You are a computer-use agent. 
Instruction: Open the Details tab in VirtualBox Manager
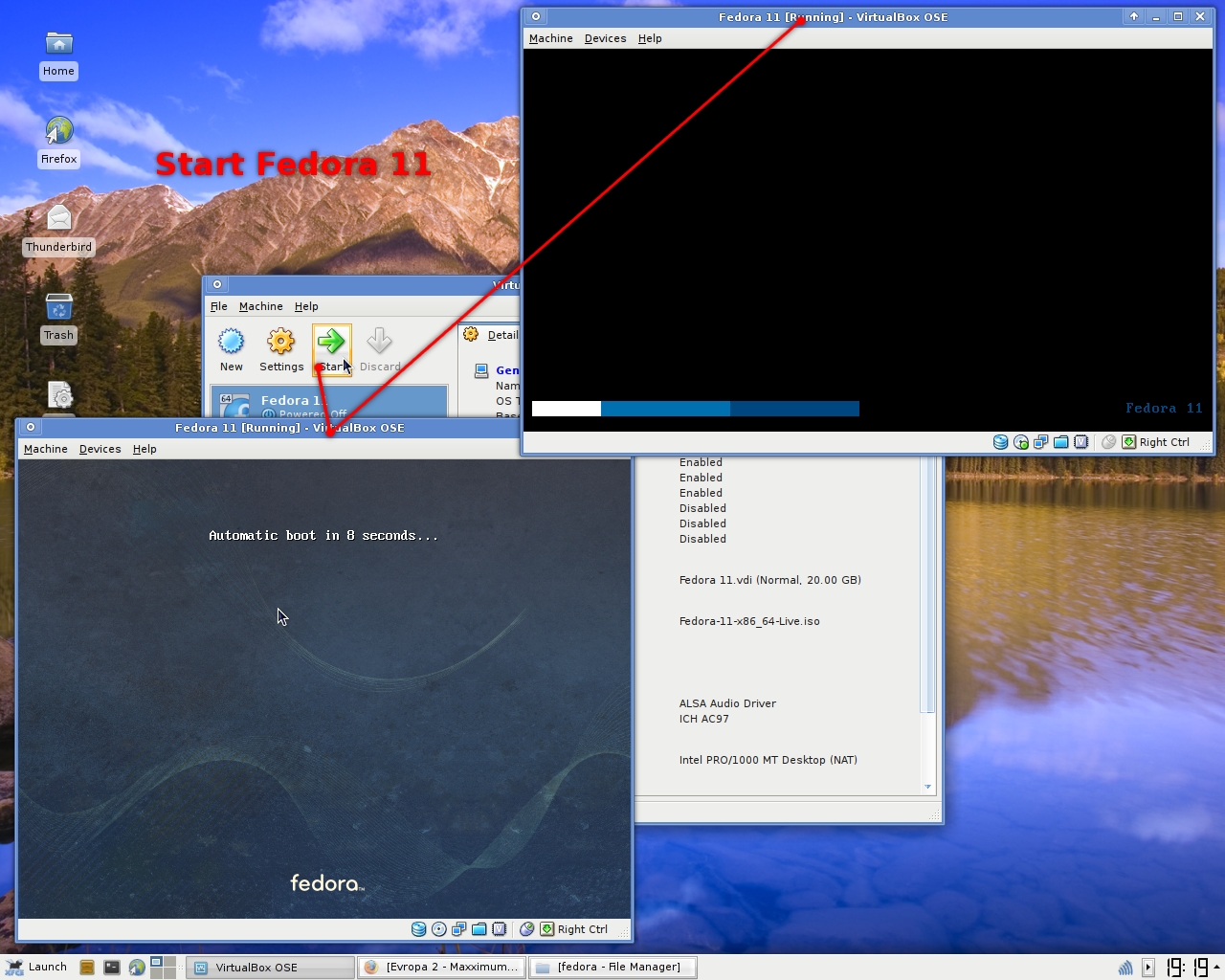[x=491, y=335]
